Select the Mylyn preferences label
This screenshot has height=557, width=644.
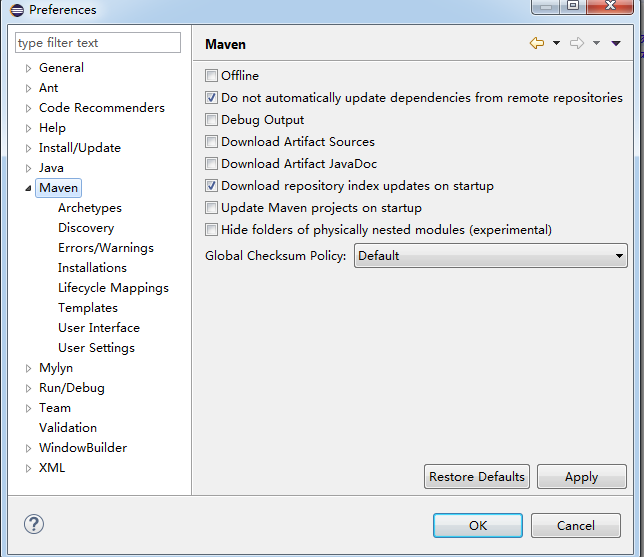tap(56, 368)
